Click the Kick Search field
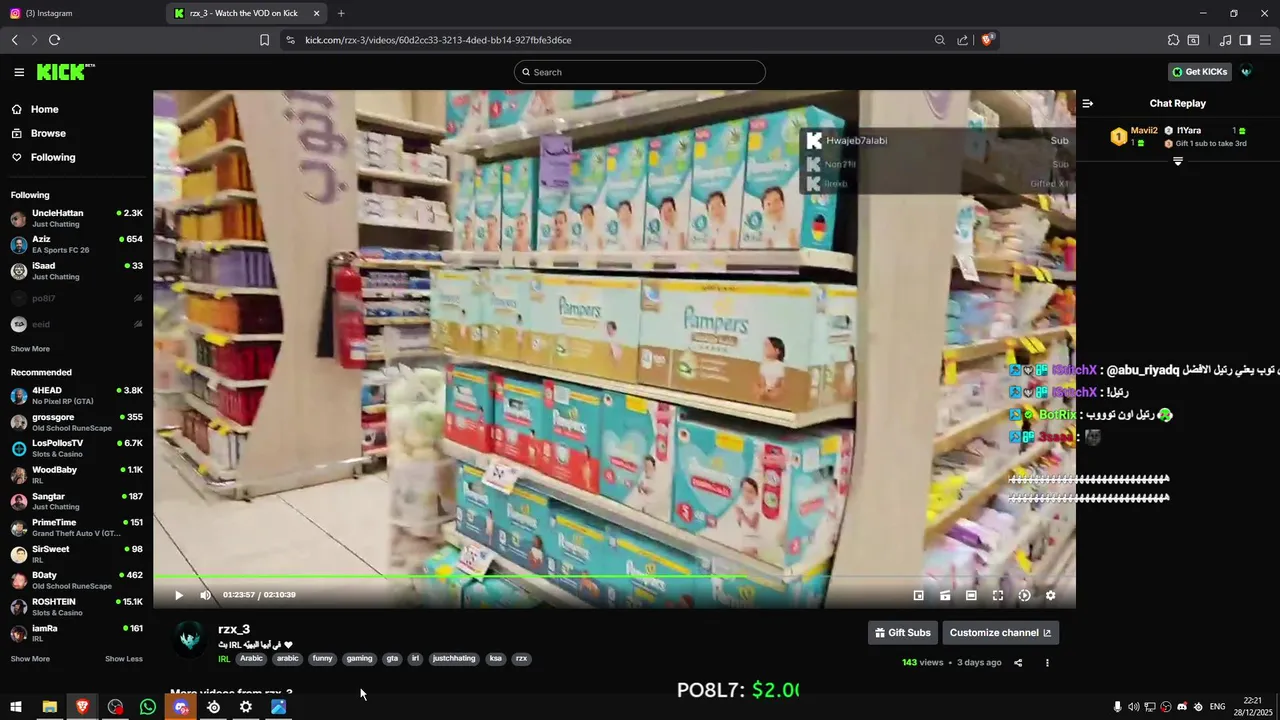This screenshot has height=720, width=1280. click(640, 72)
